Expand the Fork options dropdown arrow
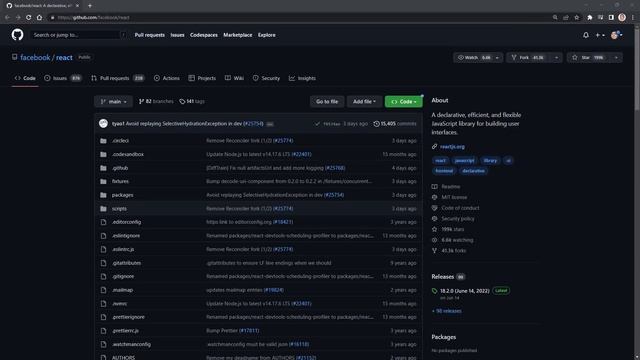The image size is (640, 360). (x=556, y=58)
